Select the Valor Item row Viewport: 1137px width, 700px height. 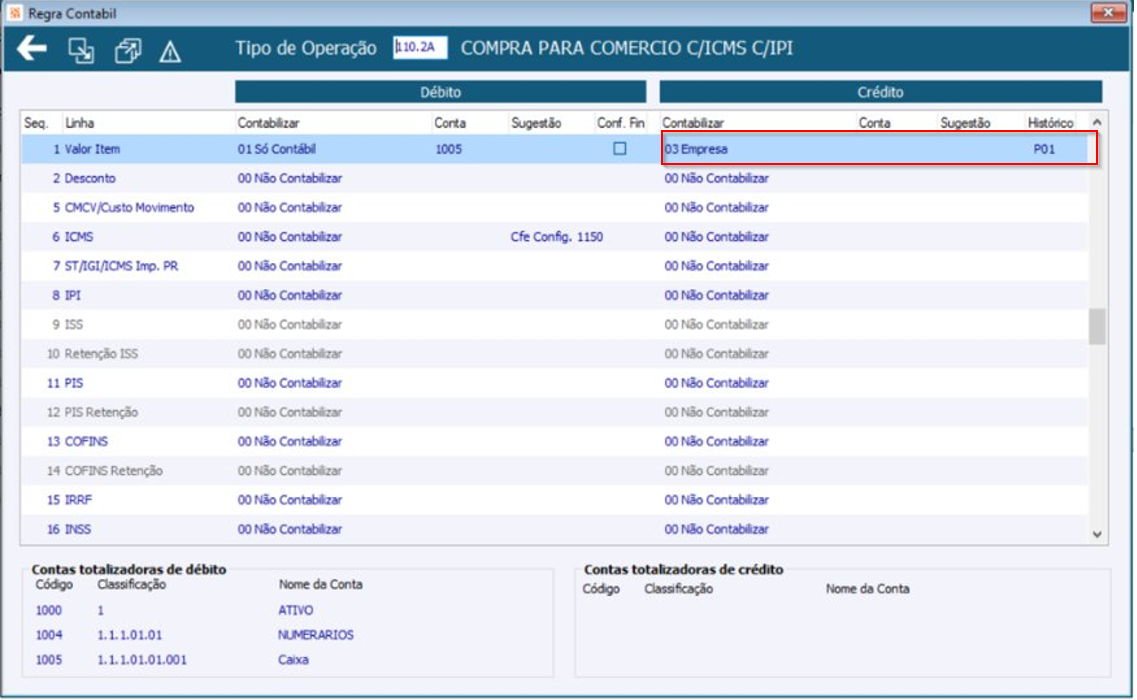[555, 149]
